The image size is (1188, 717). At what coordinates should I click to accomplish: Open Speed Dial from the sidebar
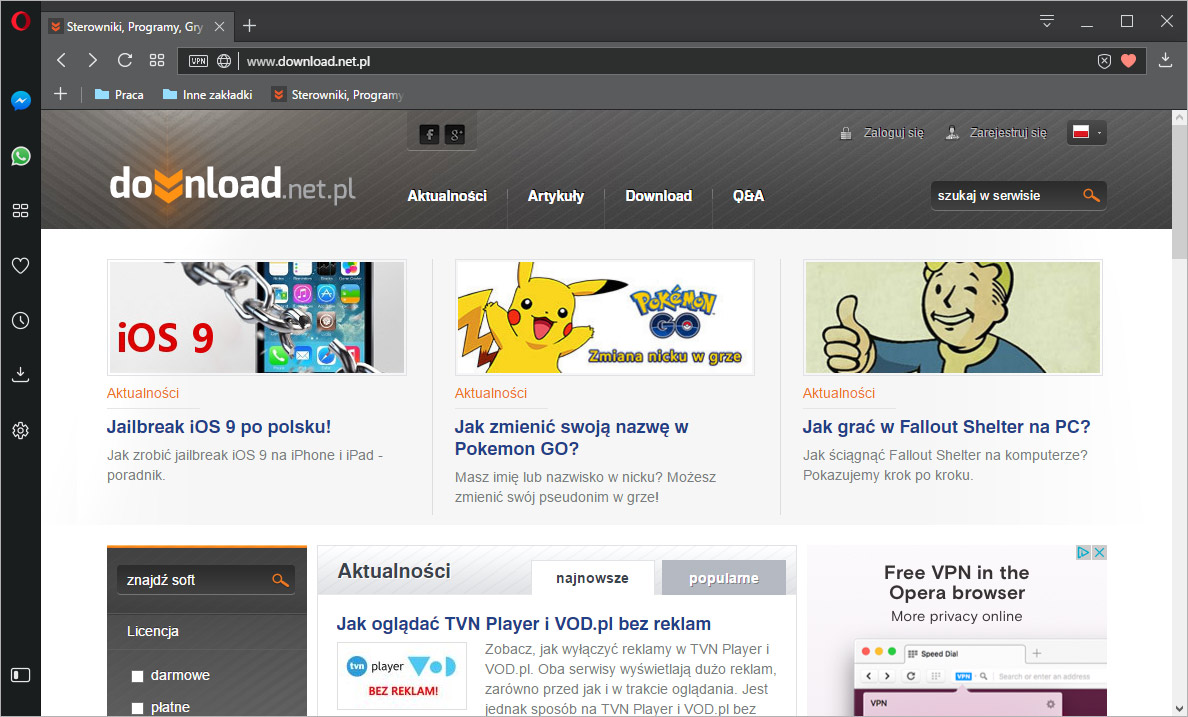tap(20, 211)
